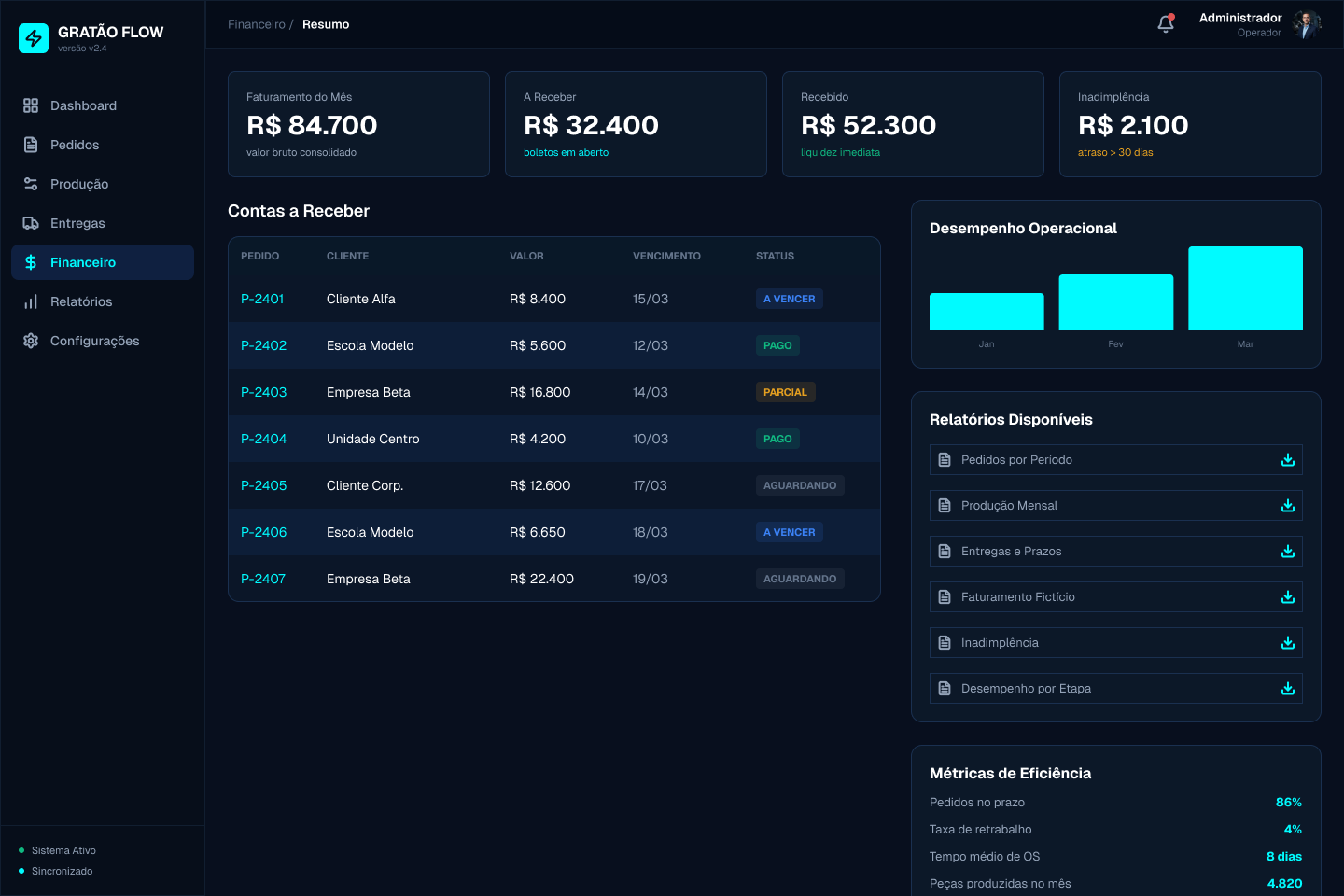The image size is (1344, 896).
Task: Click file icon beside Entregas e Prazos
Action: point(945,552)
